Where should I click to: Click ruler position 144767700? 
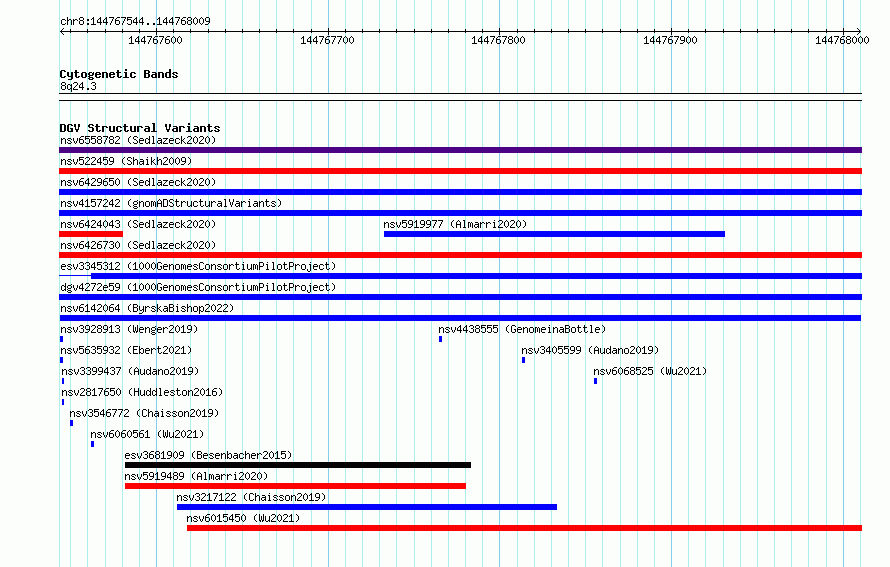pos(327,40)
